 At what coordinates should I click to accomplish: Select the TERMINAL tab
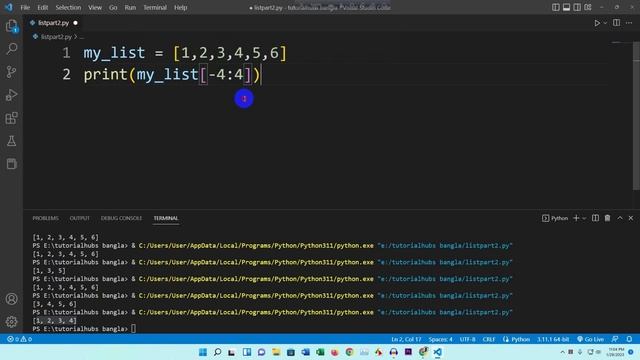pos(166,218)
